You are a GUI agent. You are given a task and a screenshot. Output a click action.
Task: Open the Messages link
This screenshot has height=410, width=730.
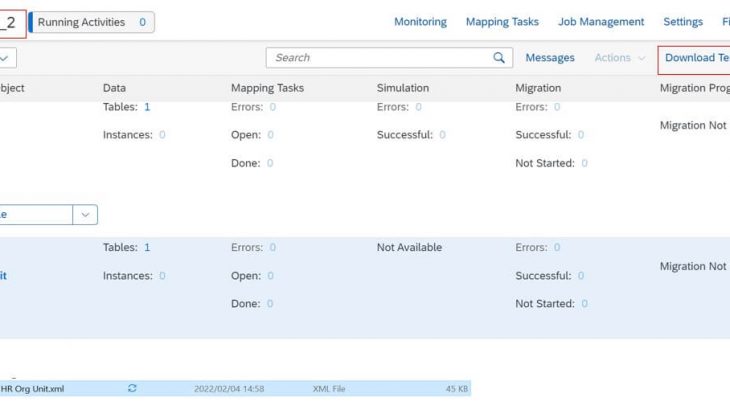[550, 58]
